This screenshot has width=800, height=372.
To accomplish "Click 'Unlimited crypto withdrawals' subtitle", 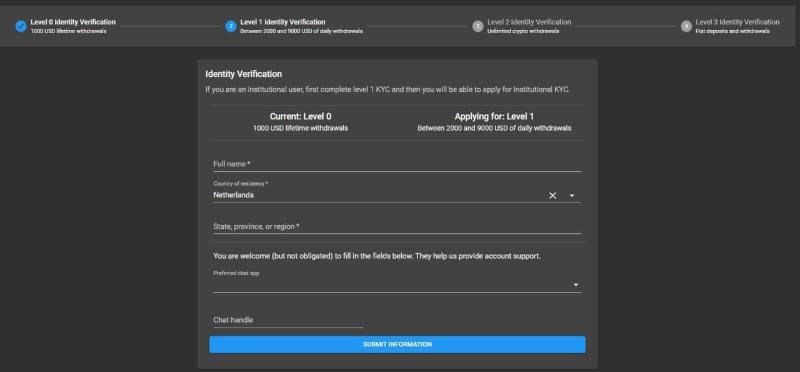I will point(523,31).
